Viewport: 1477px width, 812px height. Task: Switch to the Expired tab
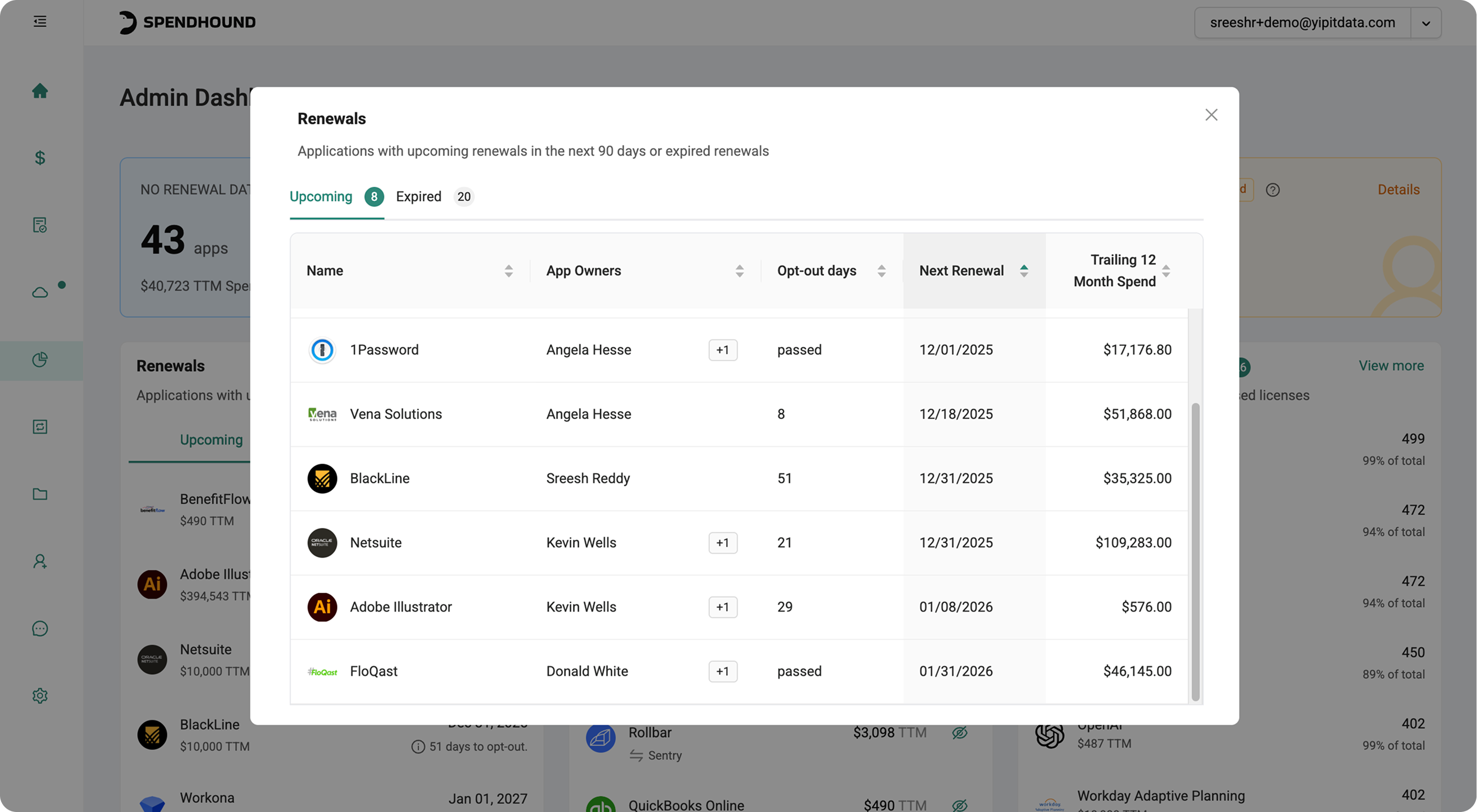pos(419,197)
